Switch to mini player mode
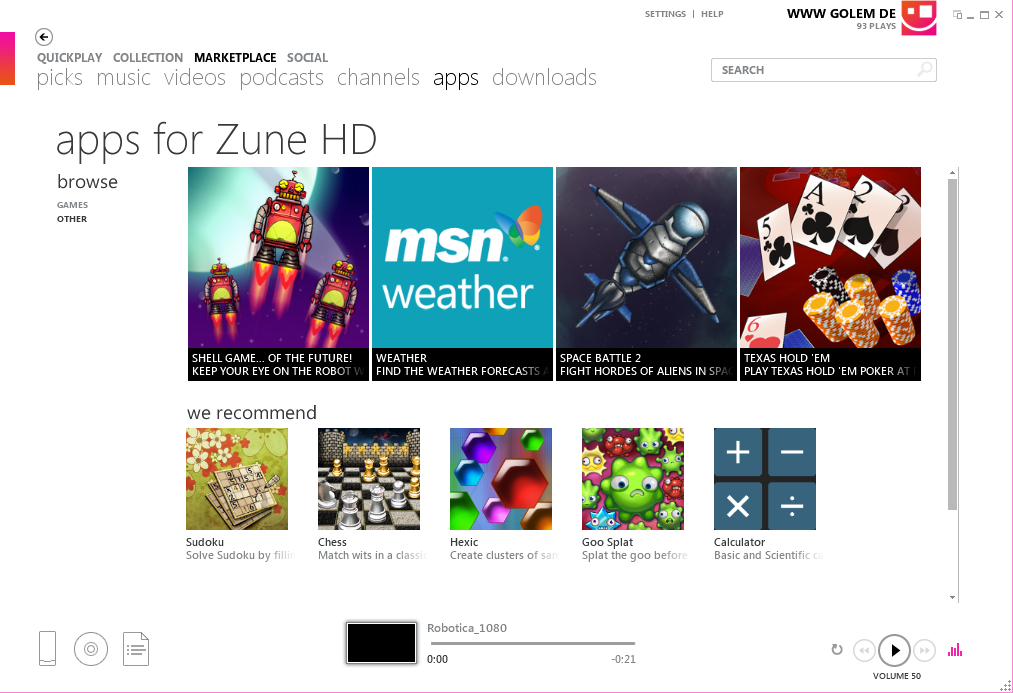The width and height of the screenshot is (1013, 693). coord(957,14)
